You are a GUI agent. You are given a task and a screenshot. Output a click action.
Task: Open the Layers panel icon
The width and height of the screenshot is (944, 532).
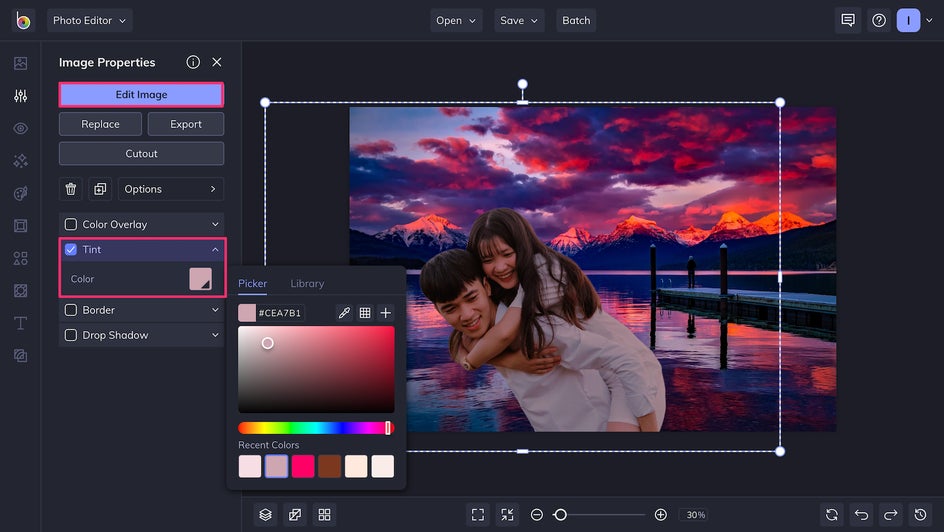coord(266,515)
